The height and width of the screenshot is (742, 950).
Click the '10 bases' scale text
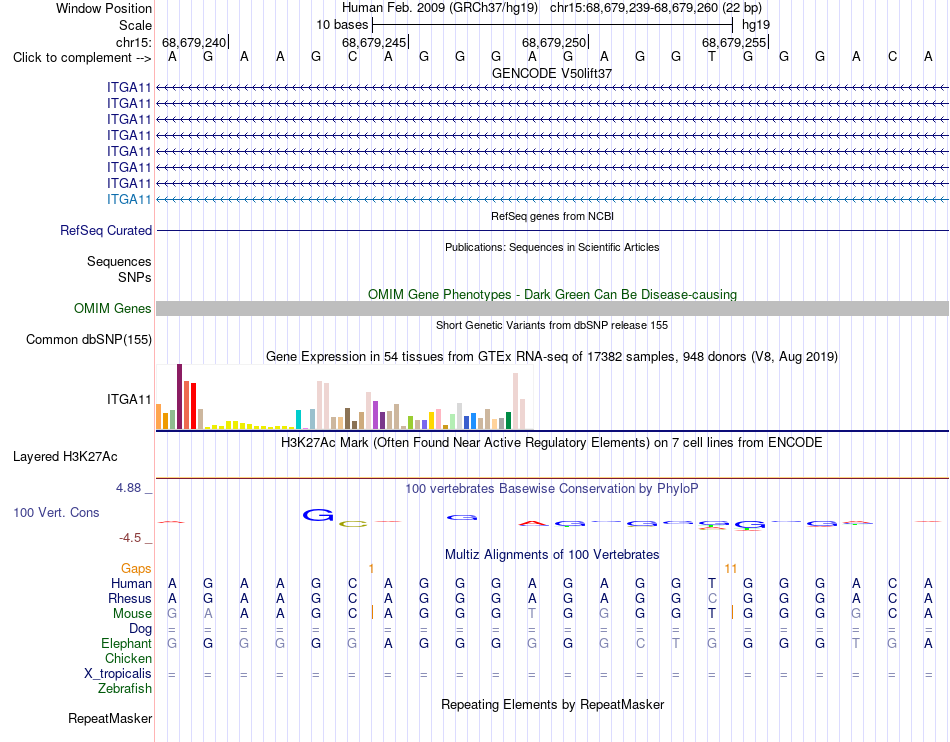click(x=342, y=25)
